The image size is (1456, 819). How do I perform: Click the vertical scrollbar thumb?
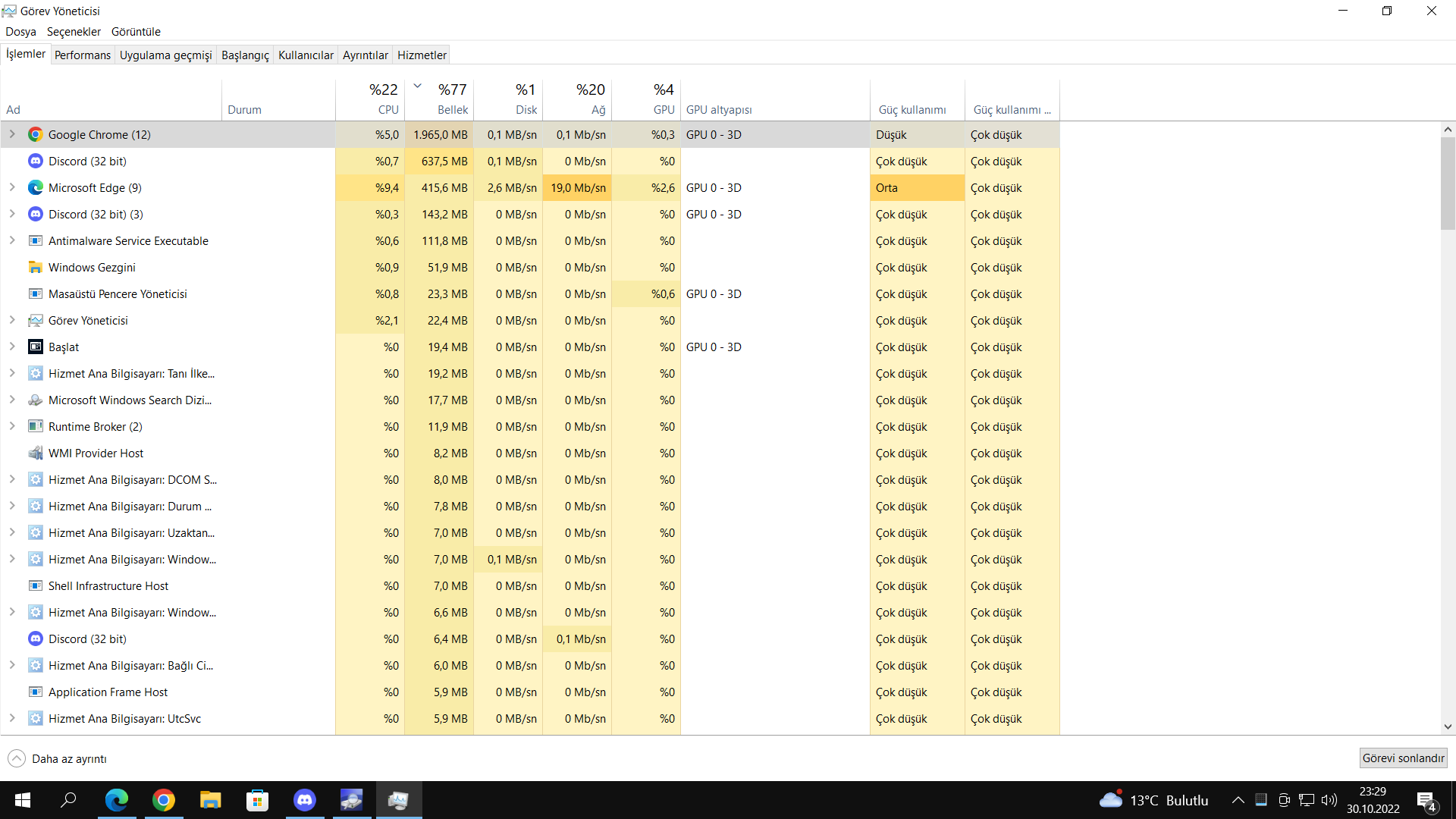(1448, 184)
